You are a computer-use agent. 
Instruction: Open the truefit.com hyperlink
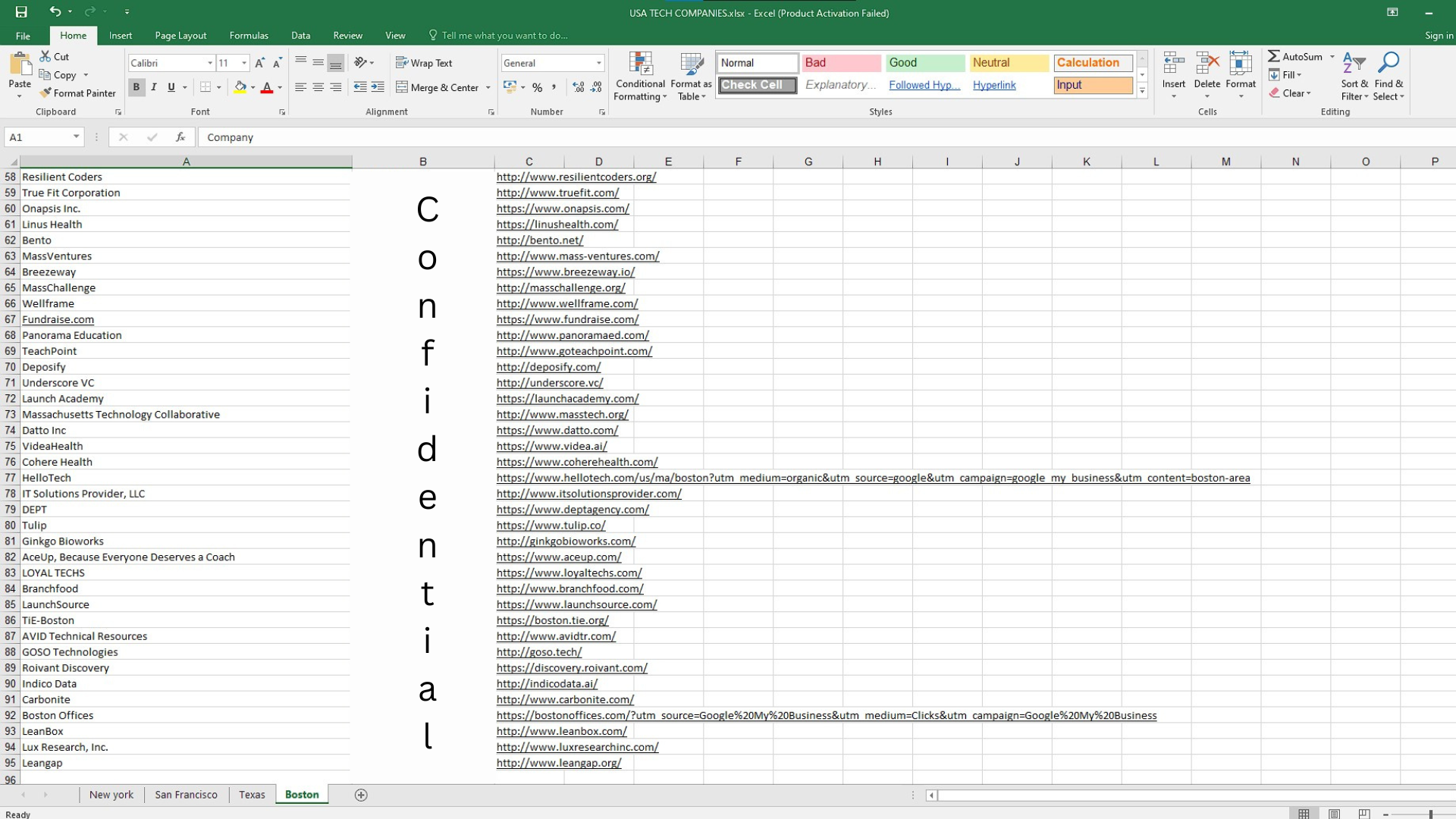point(557,193)
